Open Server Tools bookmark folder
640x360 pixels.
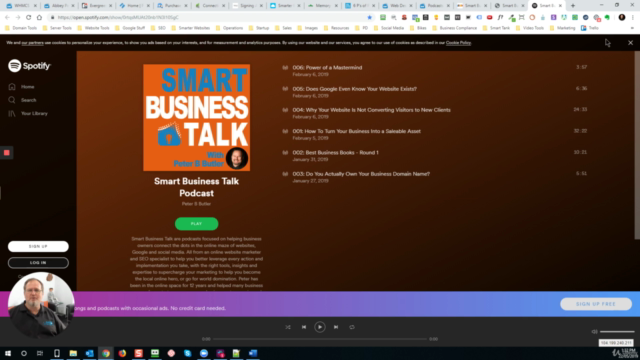tap(57, 28)
